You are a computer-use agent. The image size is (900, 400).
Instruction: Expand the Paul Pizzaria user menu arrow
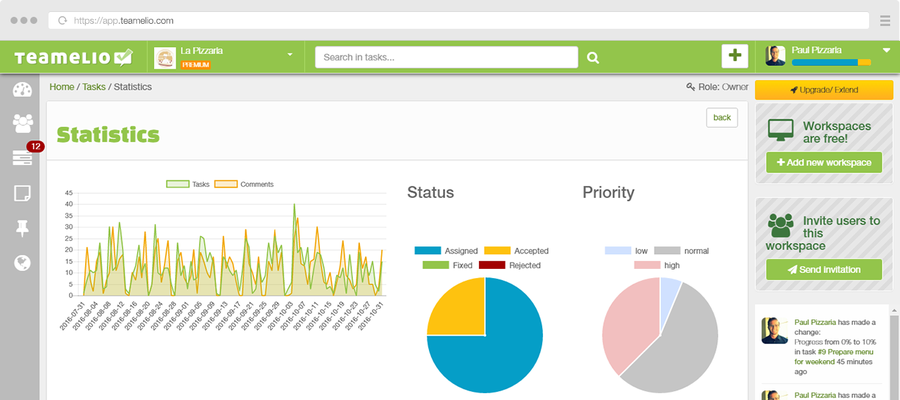[x=886, y=51]
